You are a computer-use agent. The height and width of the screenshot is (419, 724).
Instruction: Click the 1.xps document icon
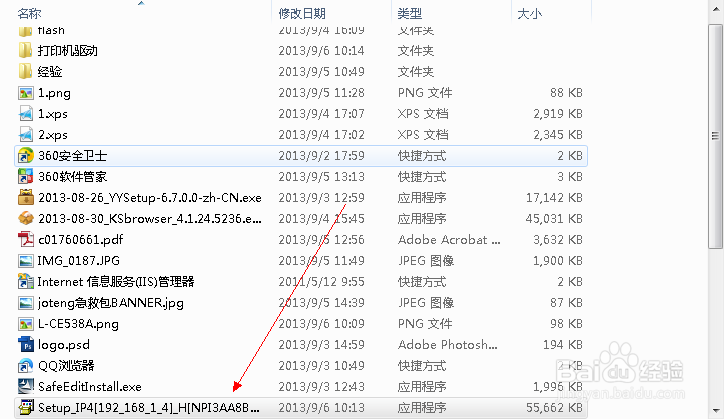click(x=25, y=114)
